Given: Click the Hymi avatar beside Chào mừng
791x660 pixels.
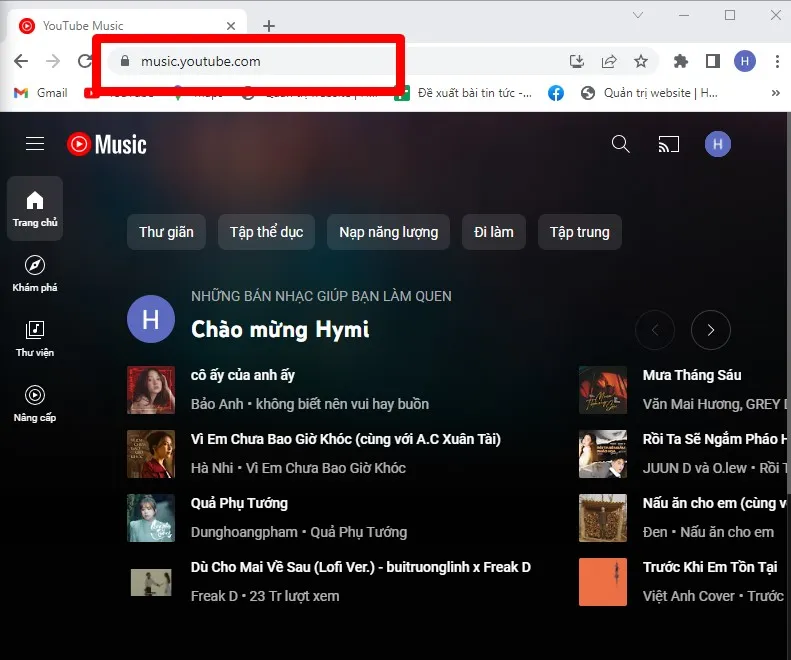Looking at the screenshot, I should pos(151,319).
